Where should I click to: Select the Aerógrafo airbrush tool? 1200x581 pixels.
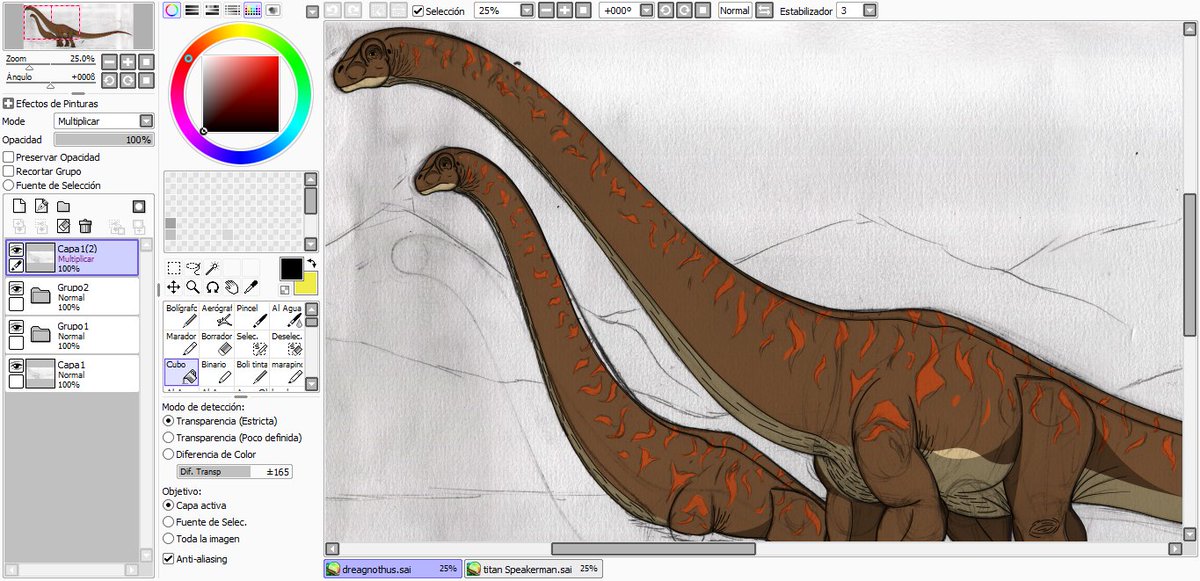[x=217, y=315]
